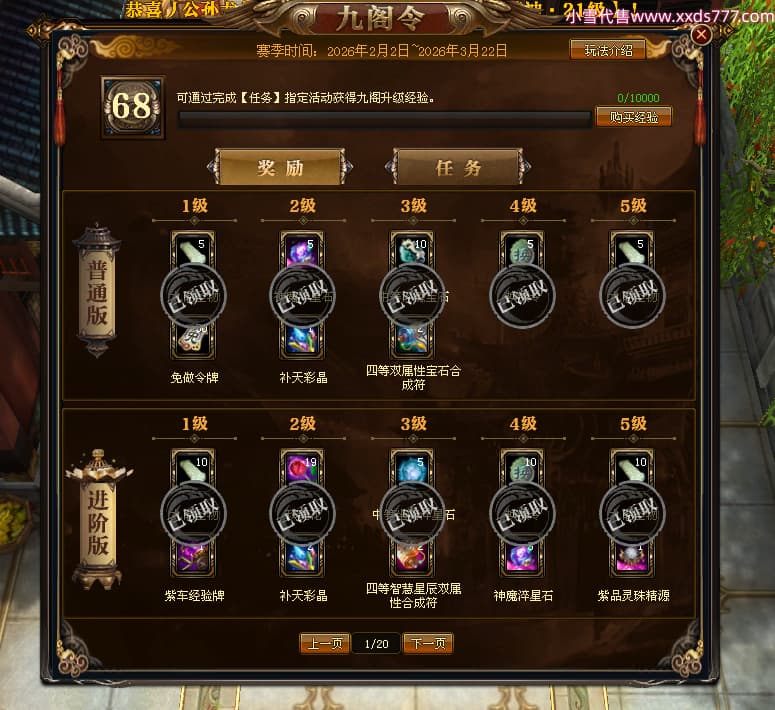Screen dimensions: 775x710
Task: Click the level 68 badge
Action: point(132,107)
